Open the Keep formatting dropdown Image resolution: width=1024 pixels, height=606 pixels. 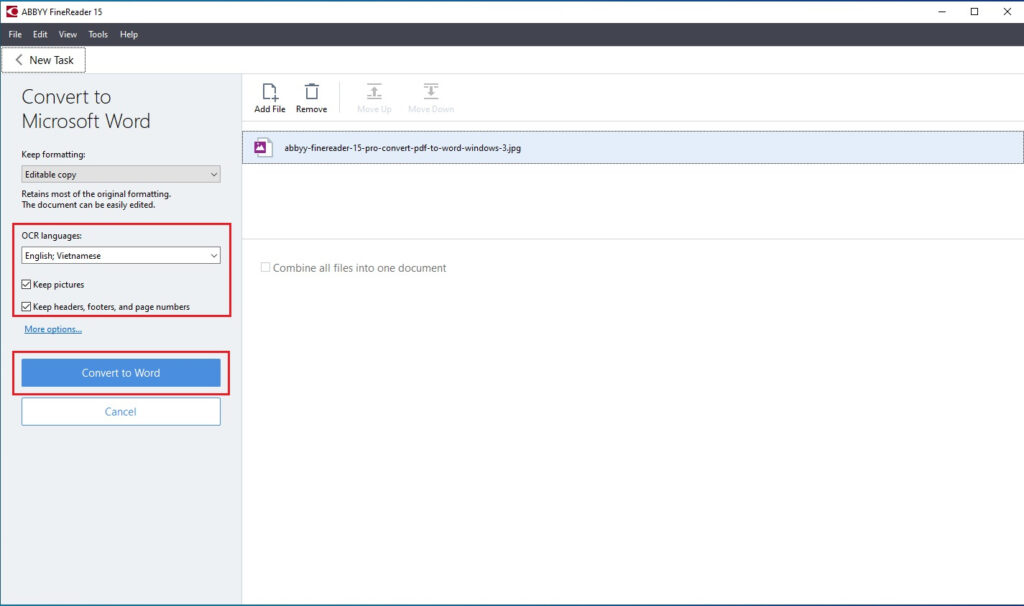121,174
